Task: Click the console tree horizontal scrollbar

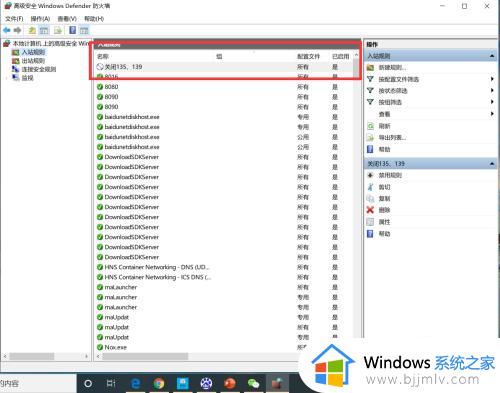Action: click(x=32, y=356)
